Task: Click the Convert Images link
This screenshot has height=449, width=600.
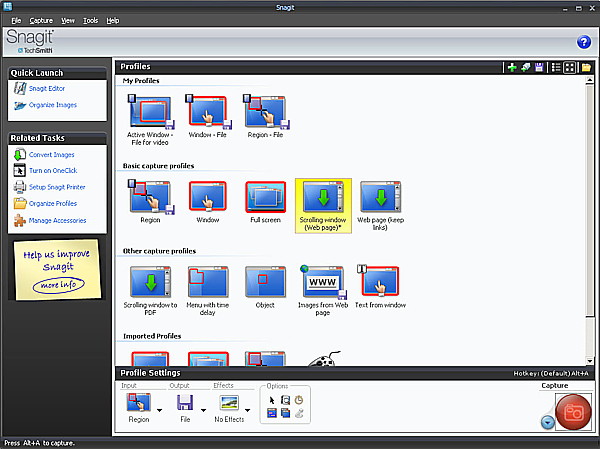Action: [52, 155]
